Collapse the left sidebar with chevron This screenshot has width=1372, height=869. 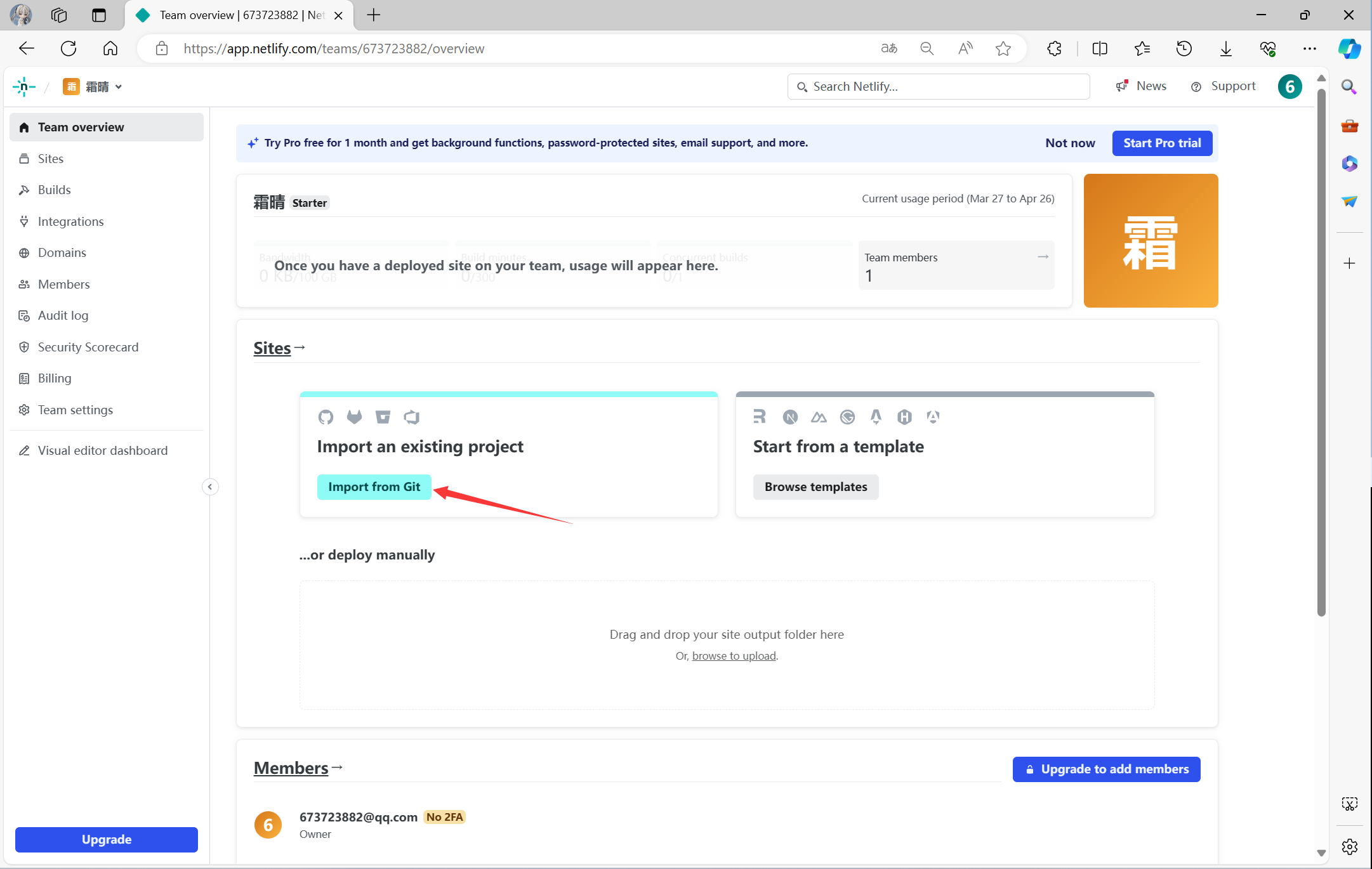(210, 487)
